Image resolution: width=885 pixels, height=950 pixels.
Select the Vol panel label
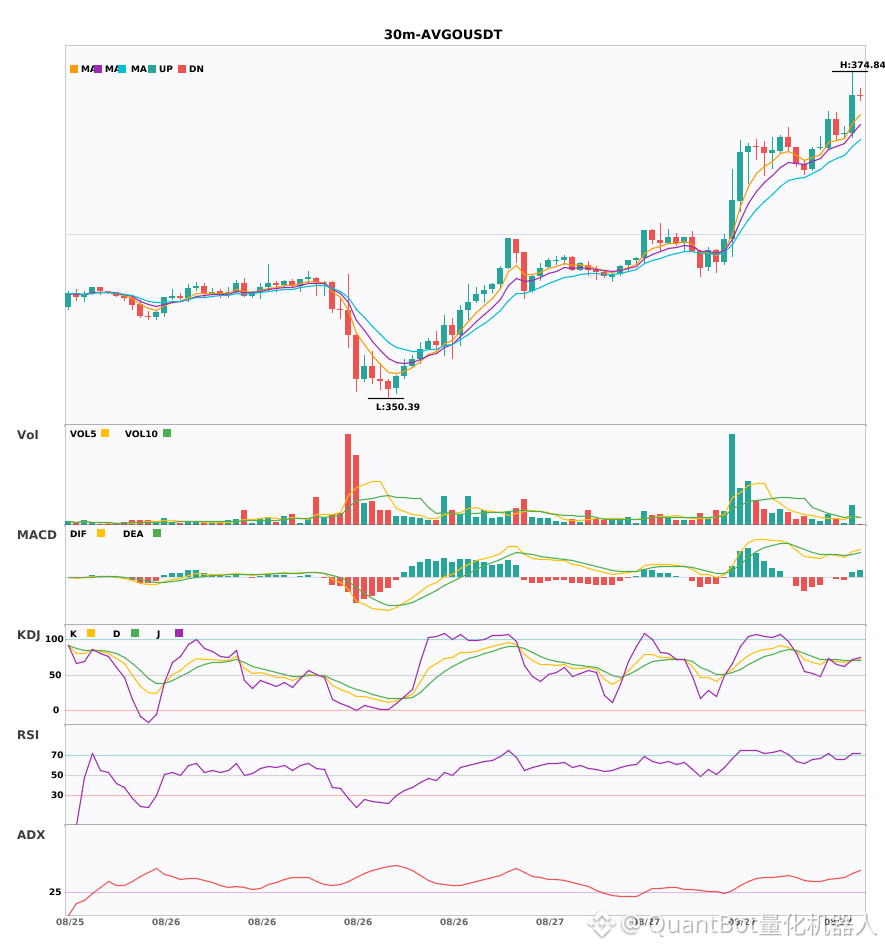click(27, 434)
